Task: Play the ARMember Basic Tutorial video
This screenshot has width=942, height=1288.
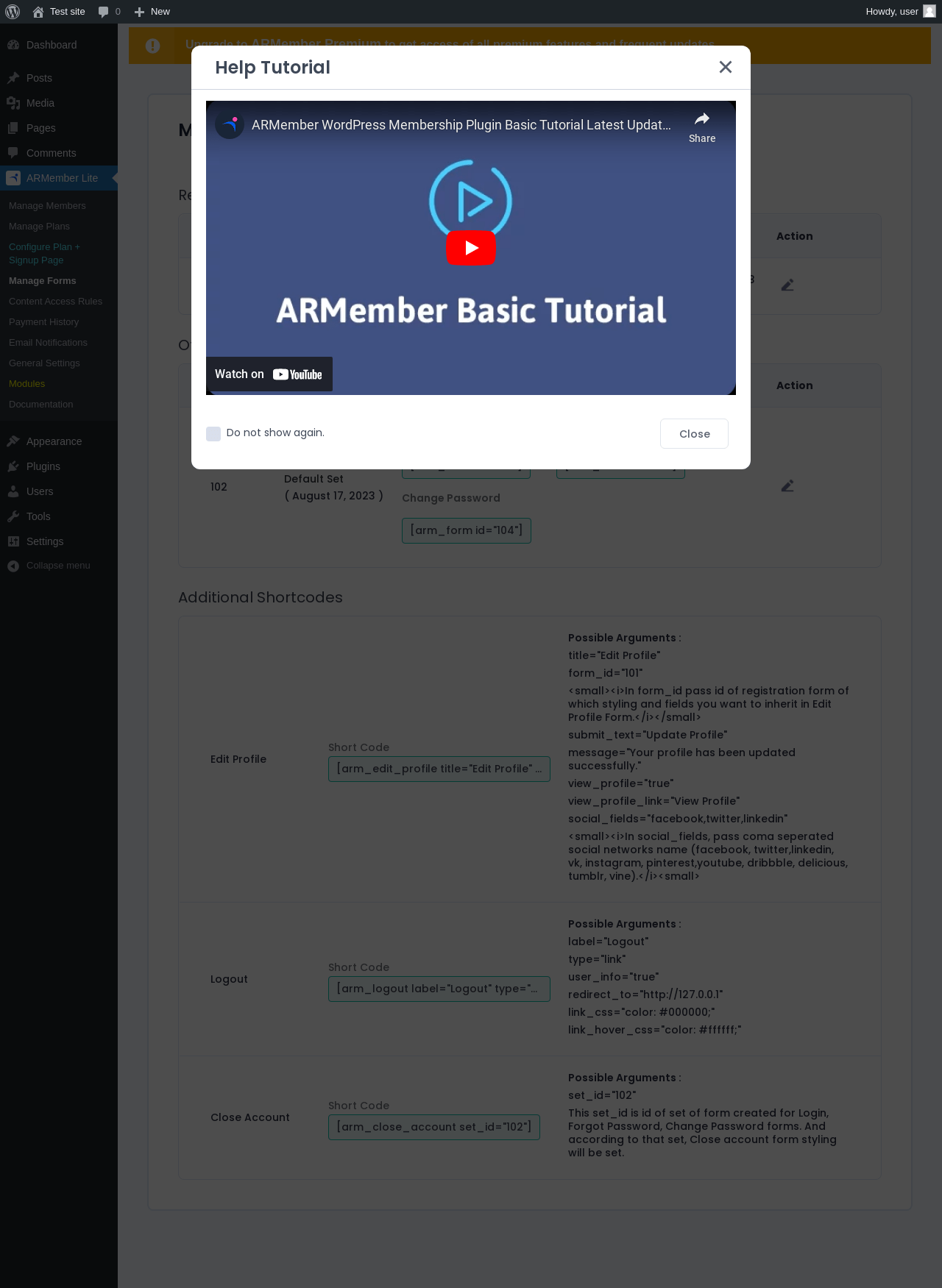Action: (471, 248)
